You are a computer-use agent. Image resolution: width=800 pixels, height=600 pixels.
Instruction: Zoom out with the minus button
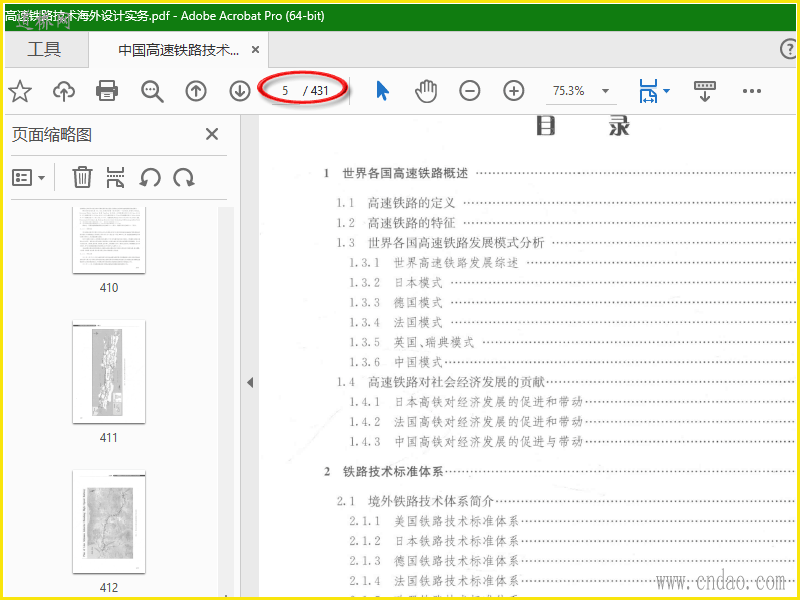click(469, 91)
